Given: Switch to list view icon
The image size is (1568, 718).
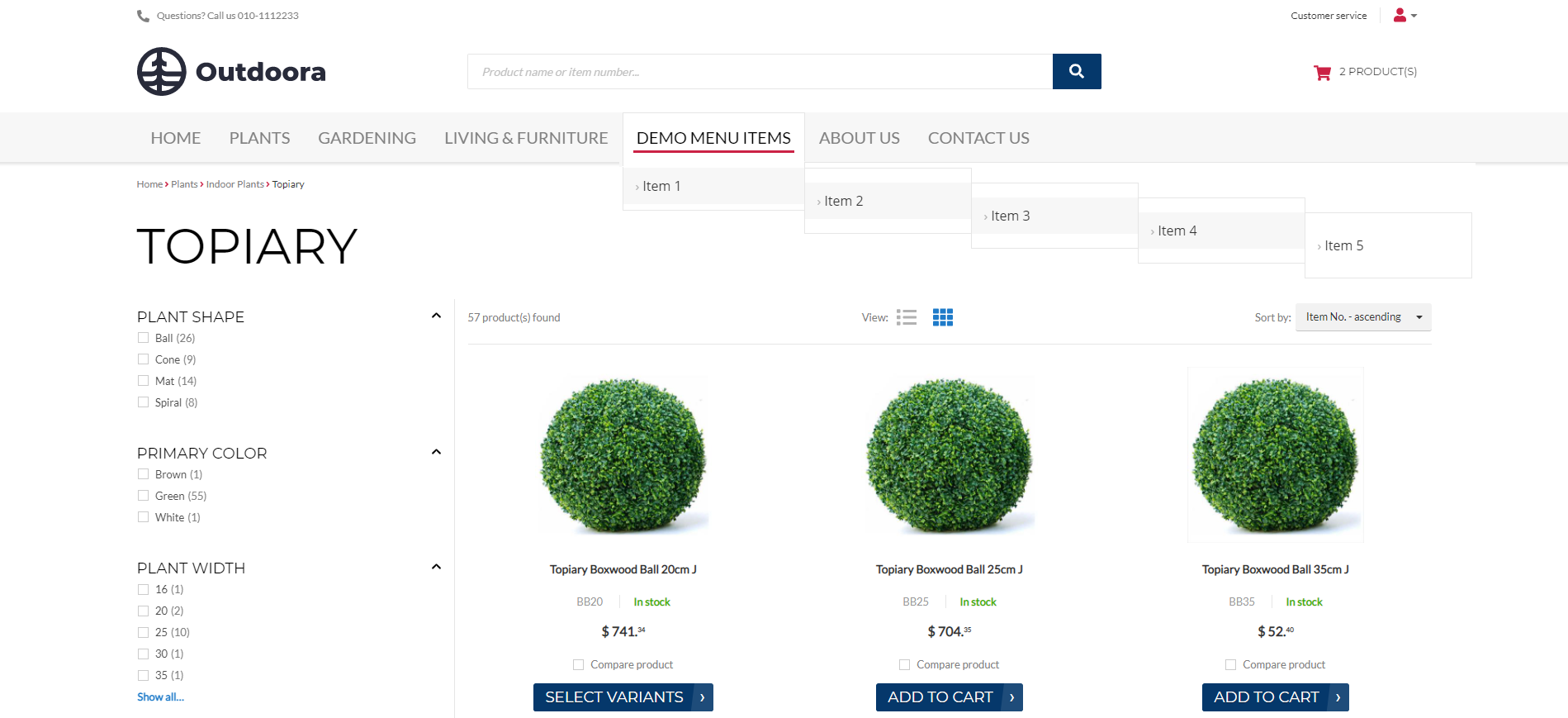Looking at the screenshot, I should (x=907, y=317).
